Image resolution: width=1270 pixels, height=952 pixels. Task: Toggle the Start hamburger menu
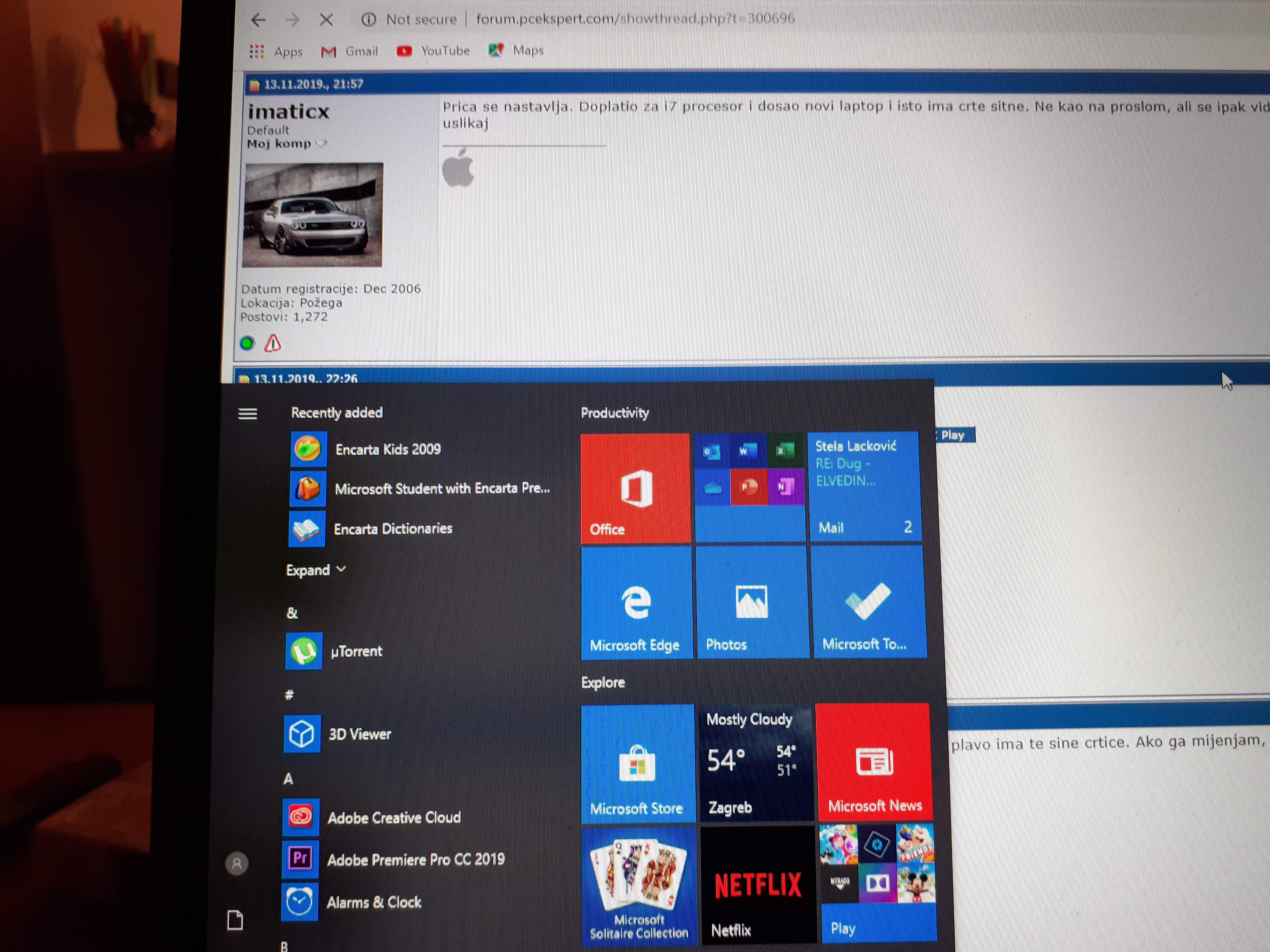tap(247, 414)
